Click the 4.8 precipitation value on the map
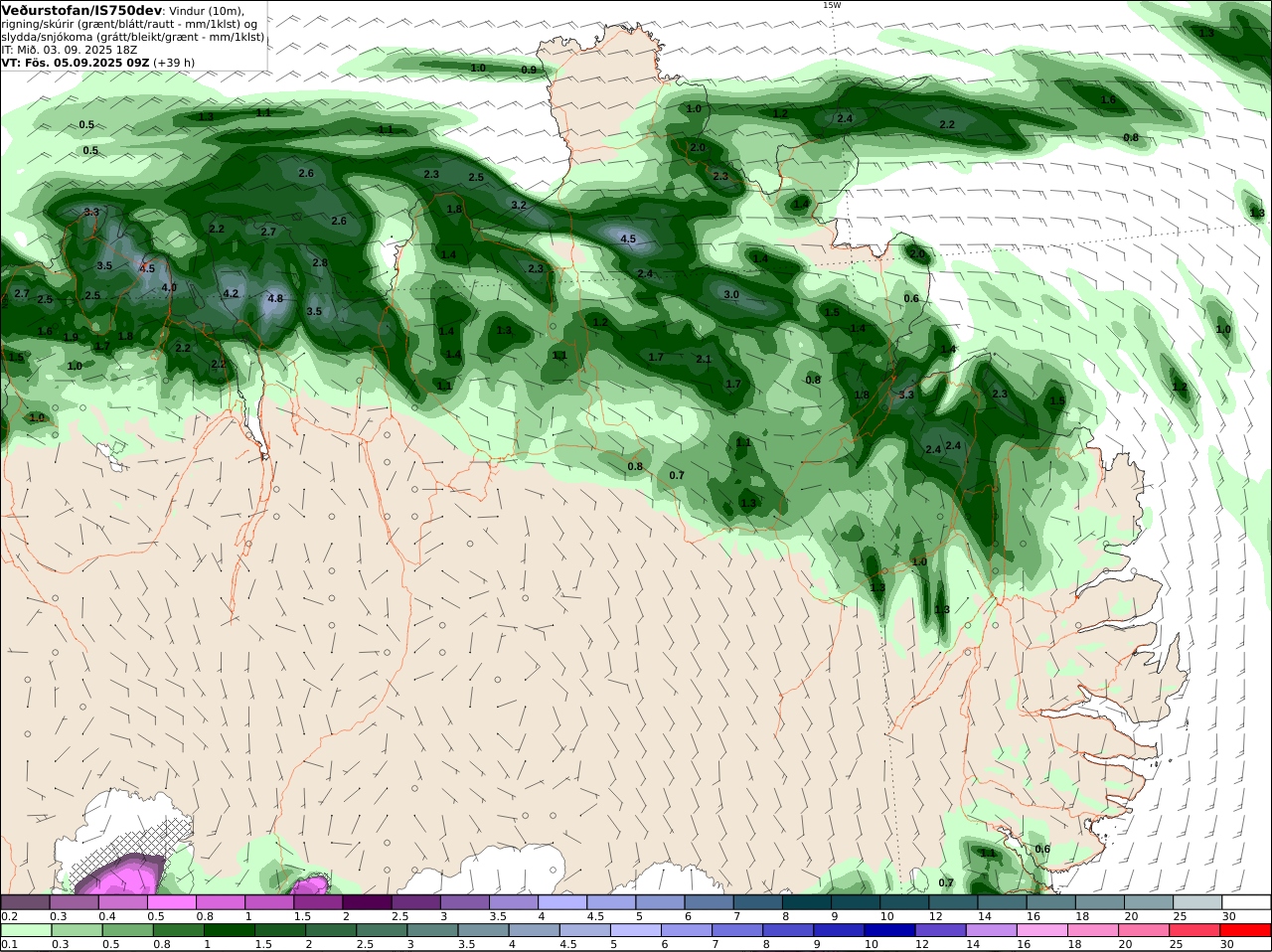The height and width of the screenshot is (952, 1272). 275,298
